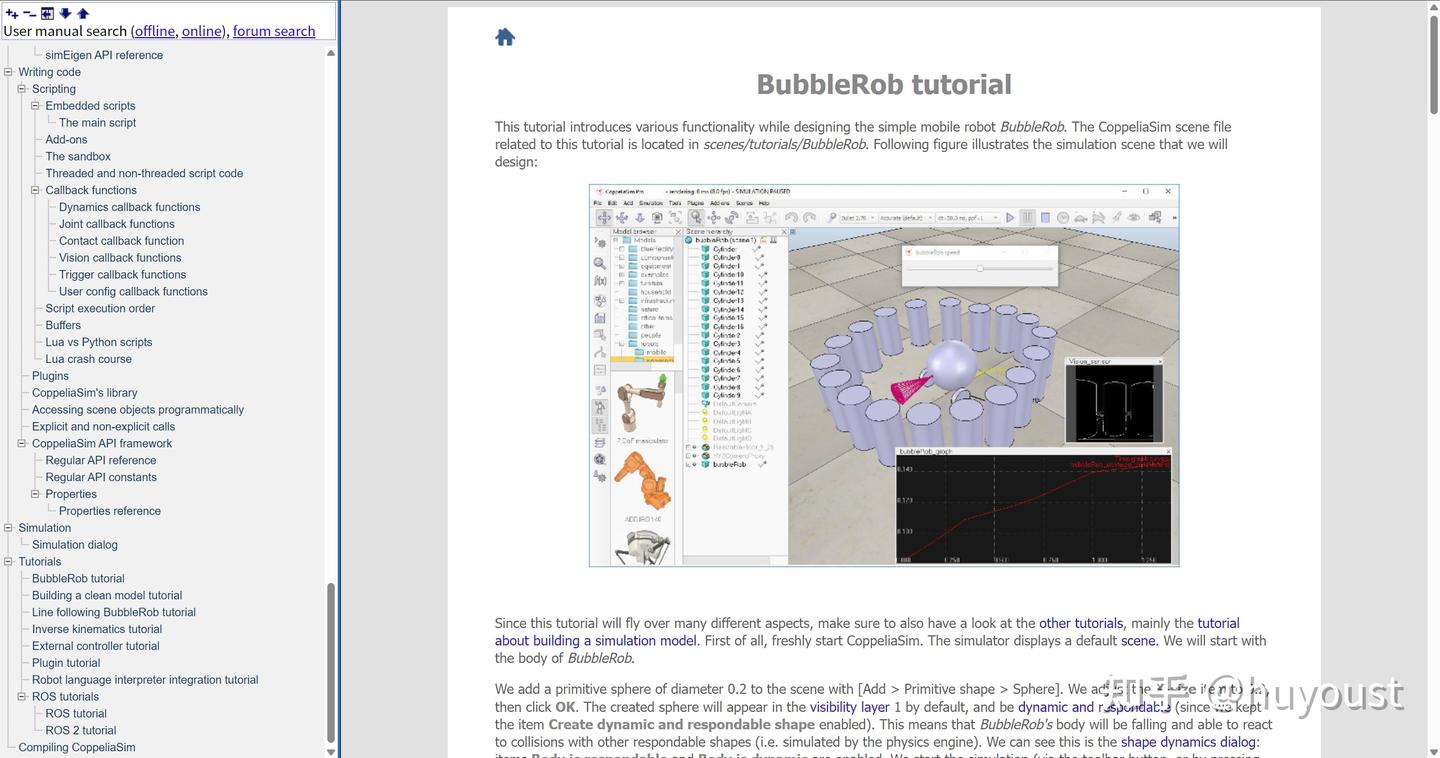The height and width of the screenshot is (758, 1440).
Task: Select 'Line following BubbleRob tutorial' in the tree
Action: 114,612
